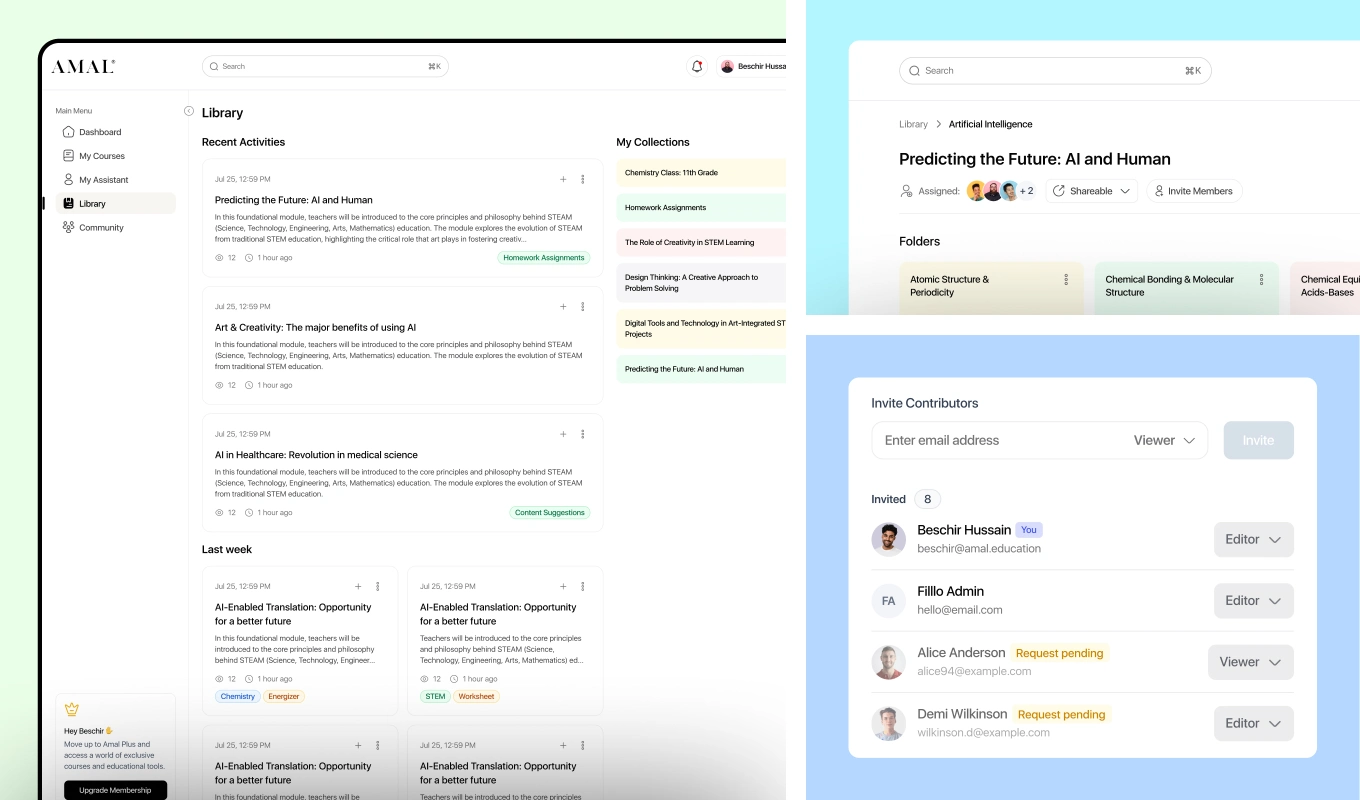This screenshot has height=800, width=1360.
Task: Open Design Thinking collection
Action: coord(701,283)
